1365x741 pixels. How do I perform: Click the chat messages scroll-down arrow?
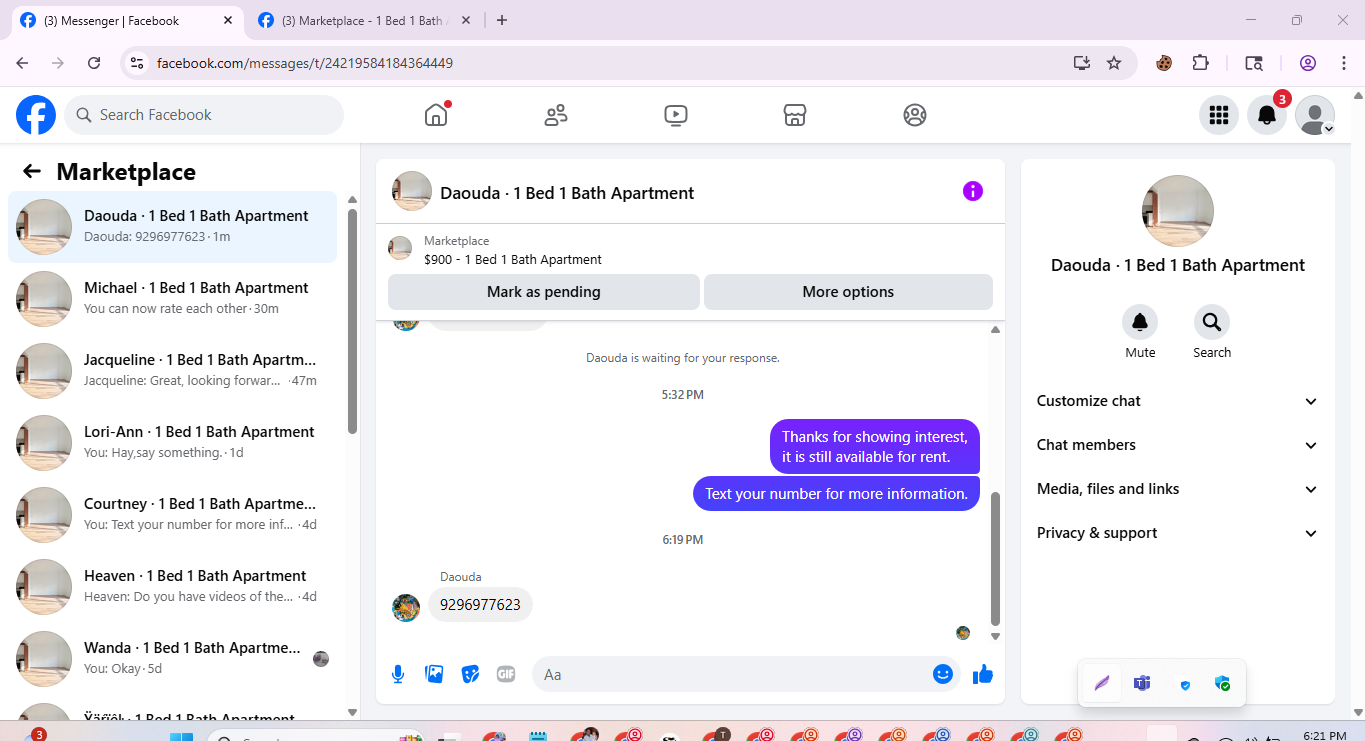pos(995,636)
